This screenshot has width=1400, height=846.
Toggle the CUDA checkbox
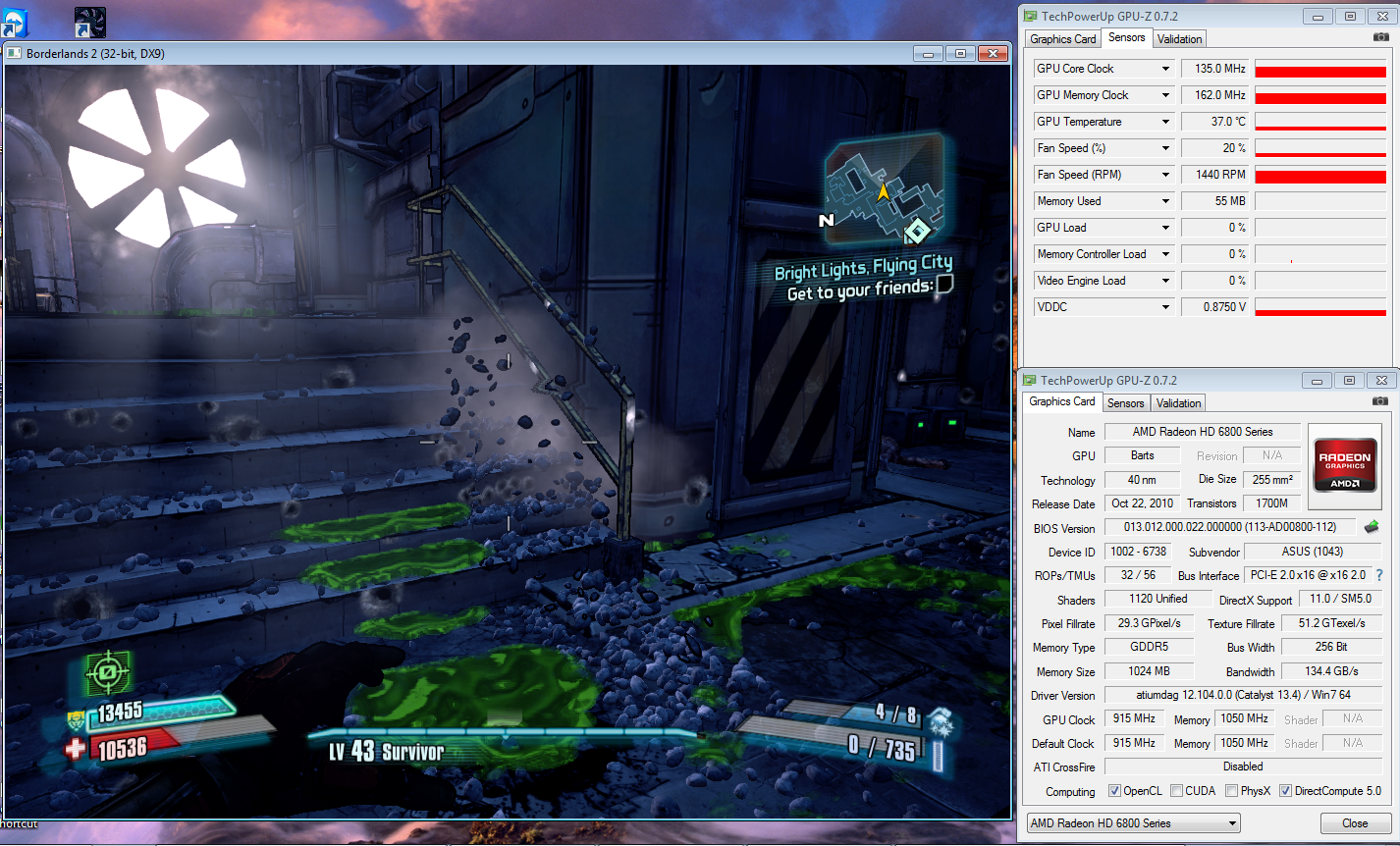pos(1176,791)
